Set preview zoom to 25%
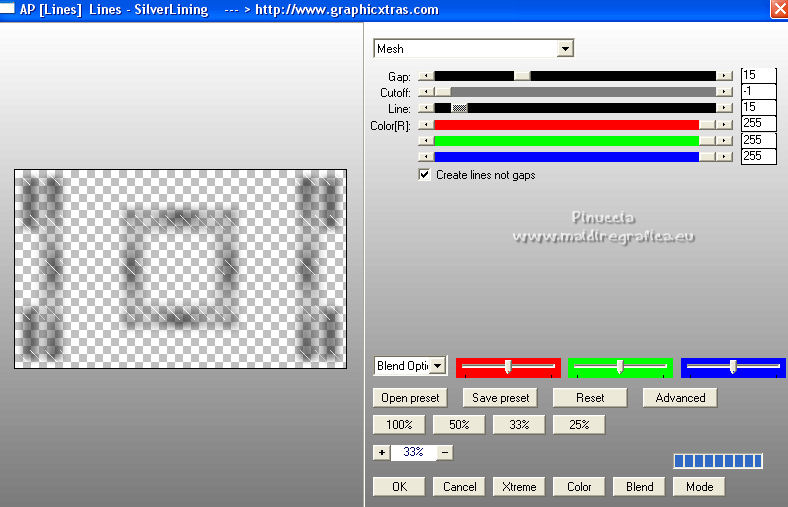This screenshot has height=507, width=788. point(579,425)
